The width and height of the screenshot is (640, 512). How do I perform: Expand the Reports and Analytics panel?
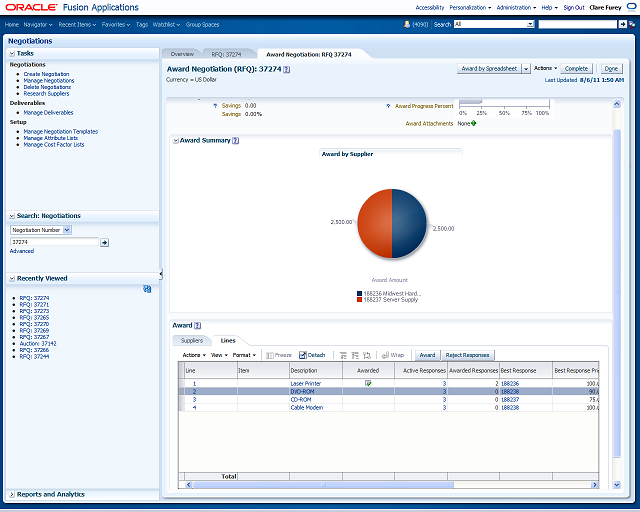click(12, 494)
